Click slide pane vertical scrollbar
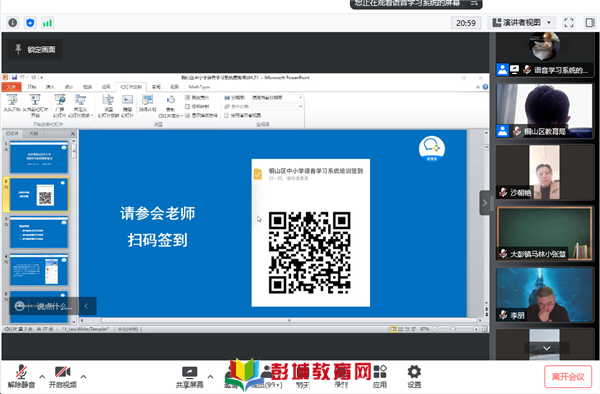The height and width of the screenshot is (394, 600). coord(73,232)
